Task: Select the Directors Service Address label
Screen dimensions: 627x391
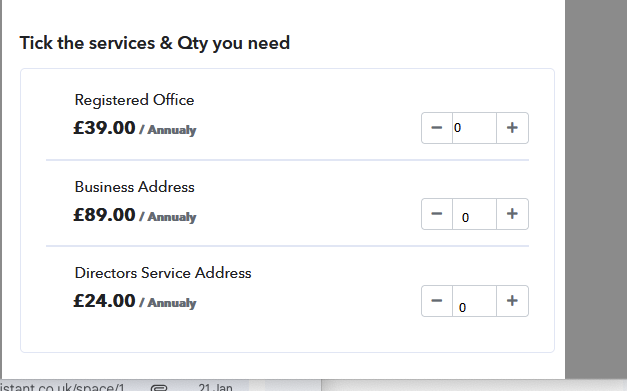Action: [163, 273]
